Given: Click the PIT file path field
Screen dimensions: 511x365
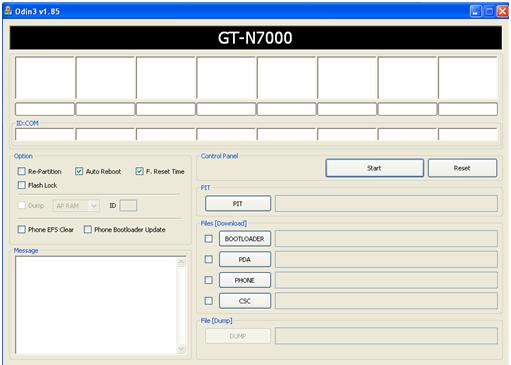Looking at the screenshot, I should [x=386, y=204].
